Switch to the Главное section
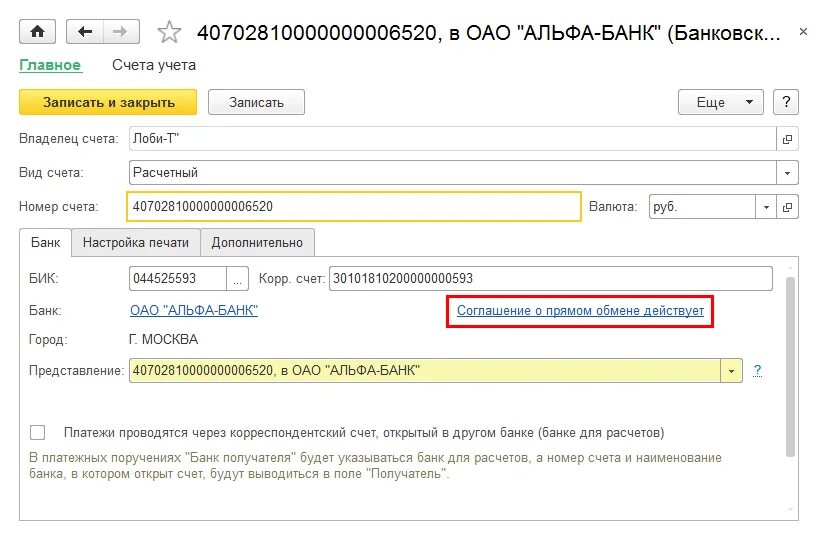This screenshot has height=535, width=825. 50,65
